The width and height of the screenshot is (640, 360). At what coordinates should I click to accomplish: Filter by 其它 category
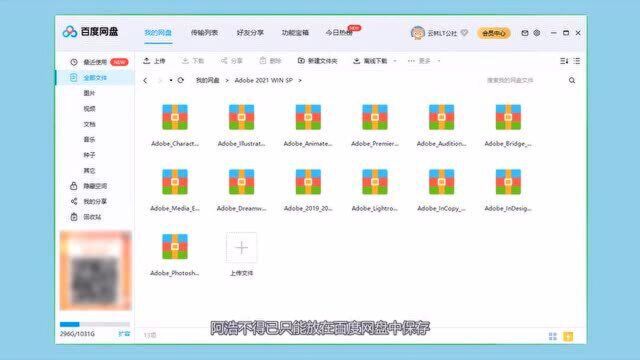[x=89, y=171]
